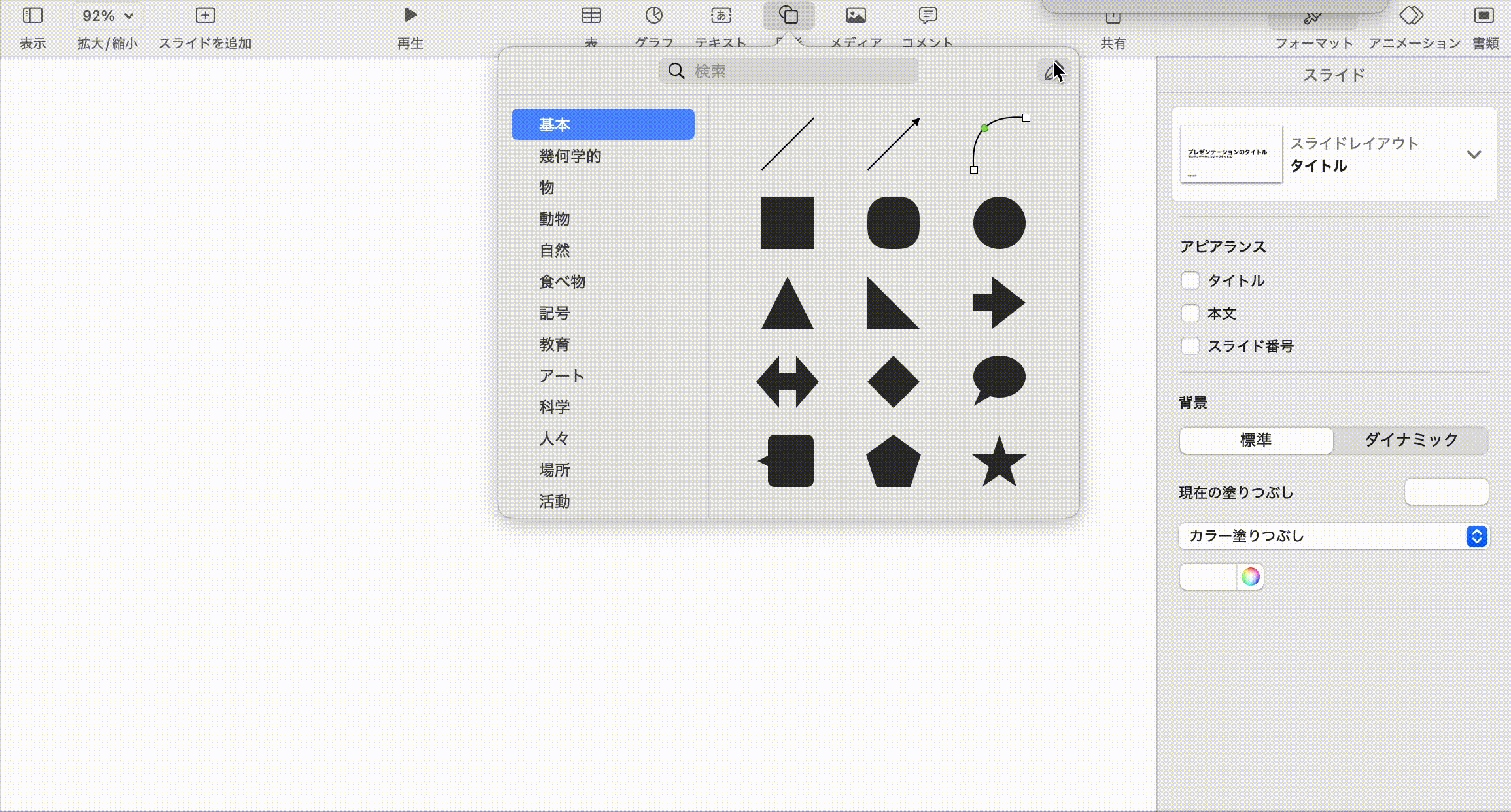This screenshot has height=812, width=1511.
Task: Open the color wheel picker
Action: 1250,577
